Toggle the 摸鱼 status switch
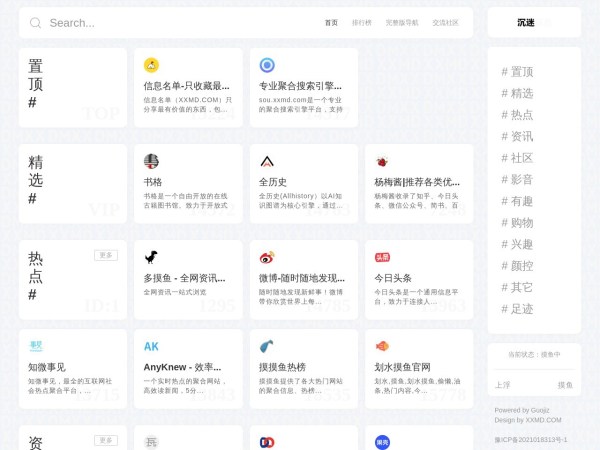The width and height of the screenshot is (600, 450). (565, 385)
